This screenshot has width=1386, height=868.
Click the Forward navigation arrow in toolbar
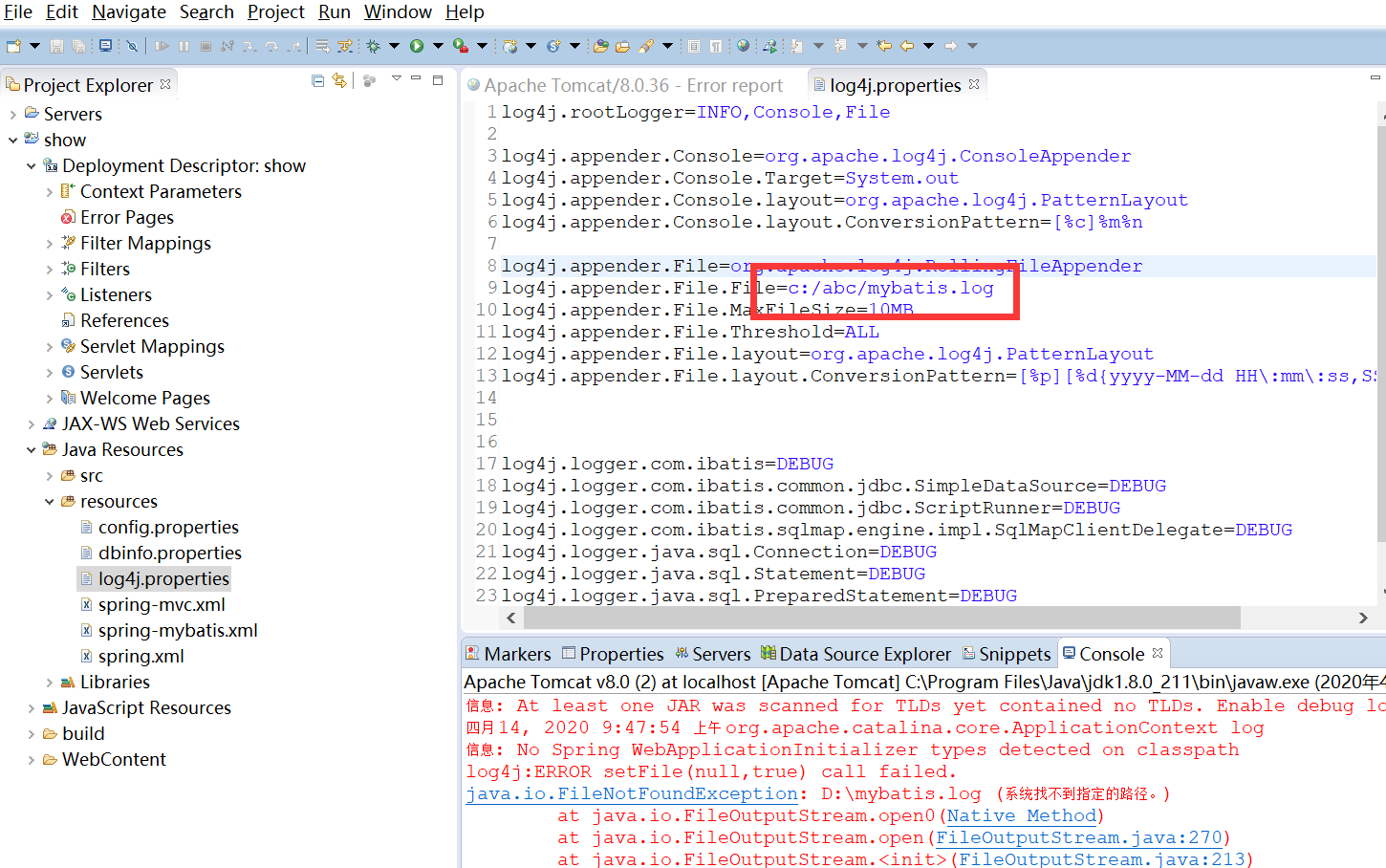pyautogui.click(x=950, y=46)
